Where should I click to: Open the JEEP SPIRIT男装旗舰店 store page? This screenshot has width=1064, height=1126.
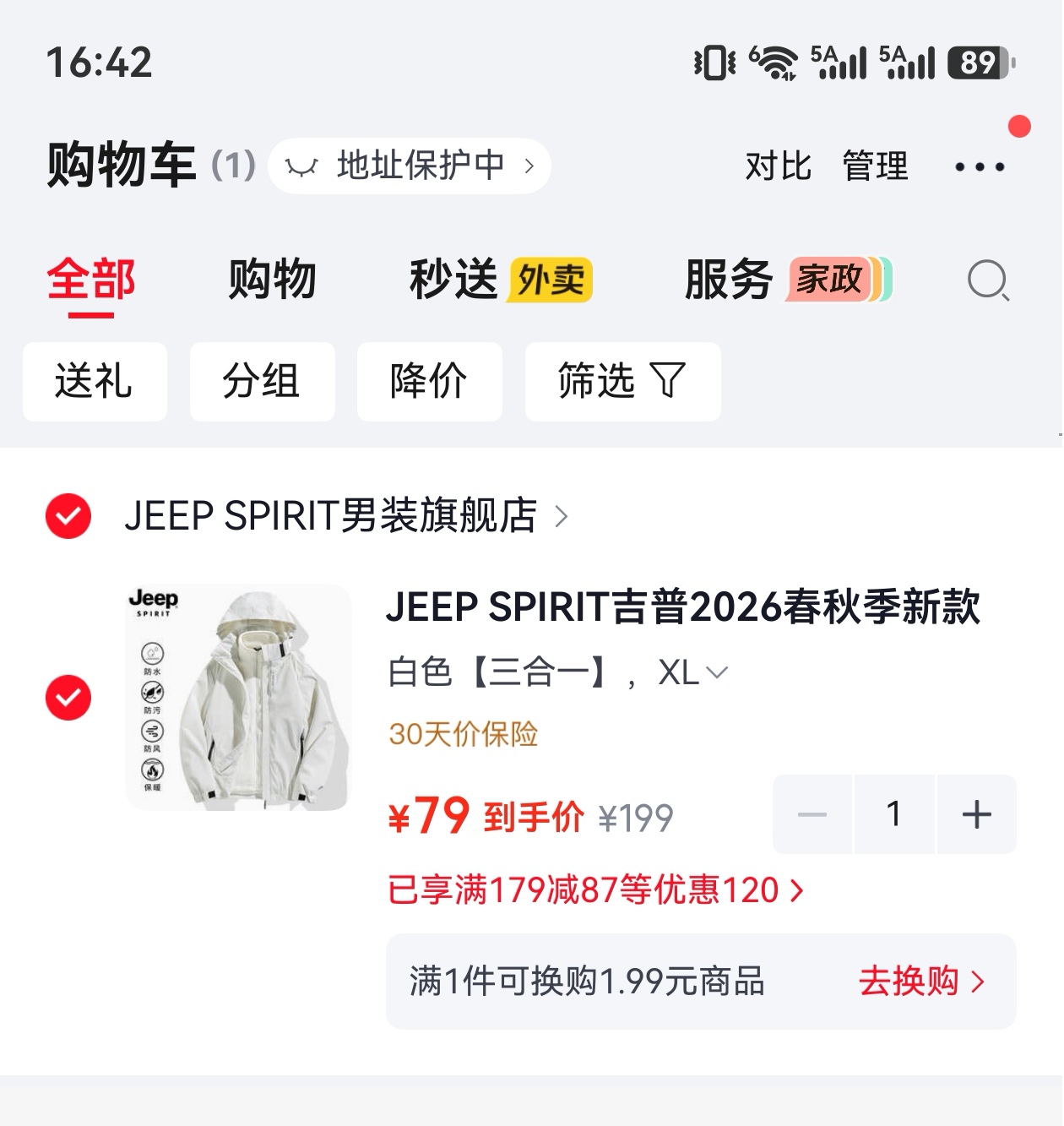(346, 515)
